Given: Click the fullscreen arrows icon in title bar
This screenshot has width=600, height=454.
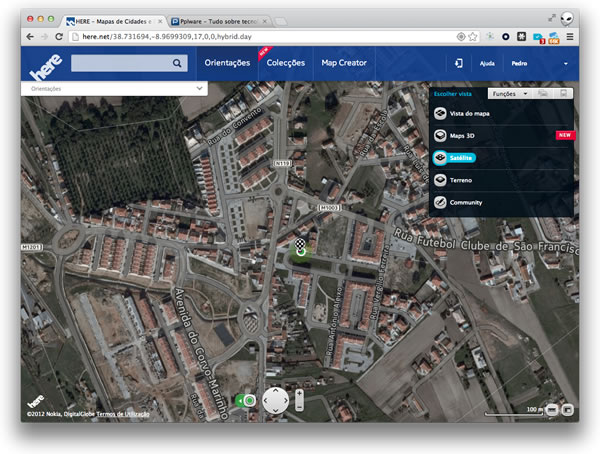Looking at the screenshot, I should (x=552, y=18).
